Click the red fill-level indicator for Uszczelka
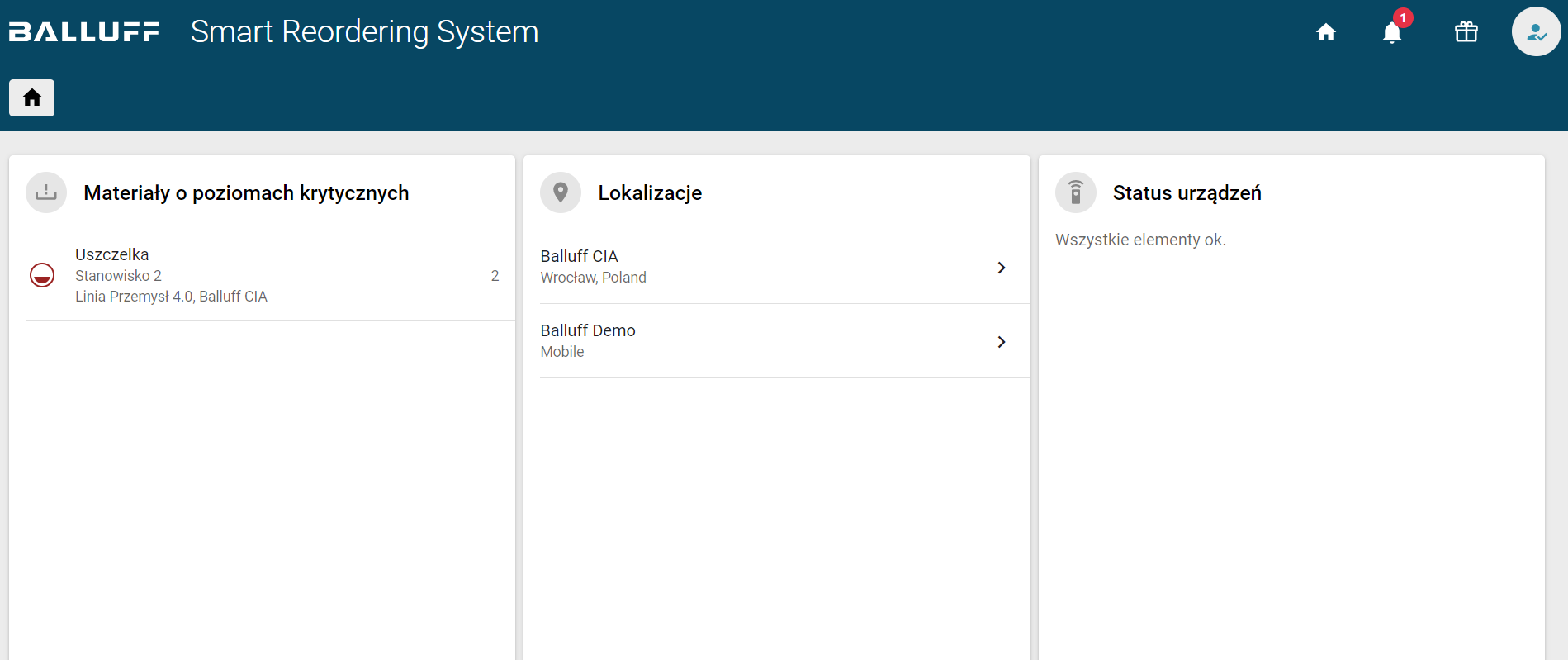The width and height of the screenshot is (1568, 660). coord(42,275)
